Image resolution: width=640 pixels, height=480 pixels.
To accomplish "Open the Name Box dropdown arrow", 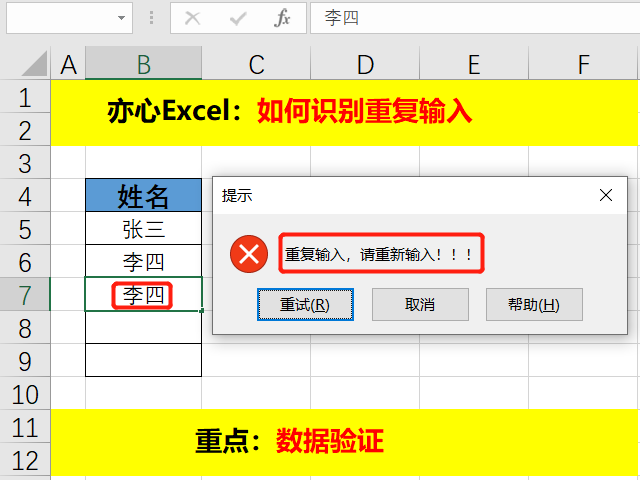I will (x=121, y=18).
